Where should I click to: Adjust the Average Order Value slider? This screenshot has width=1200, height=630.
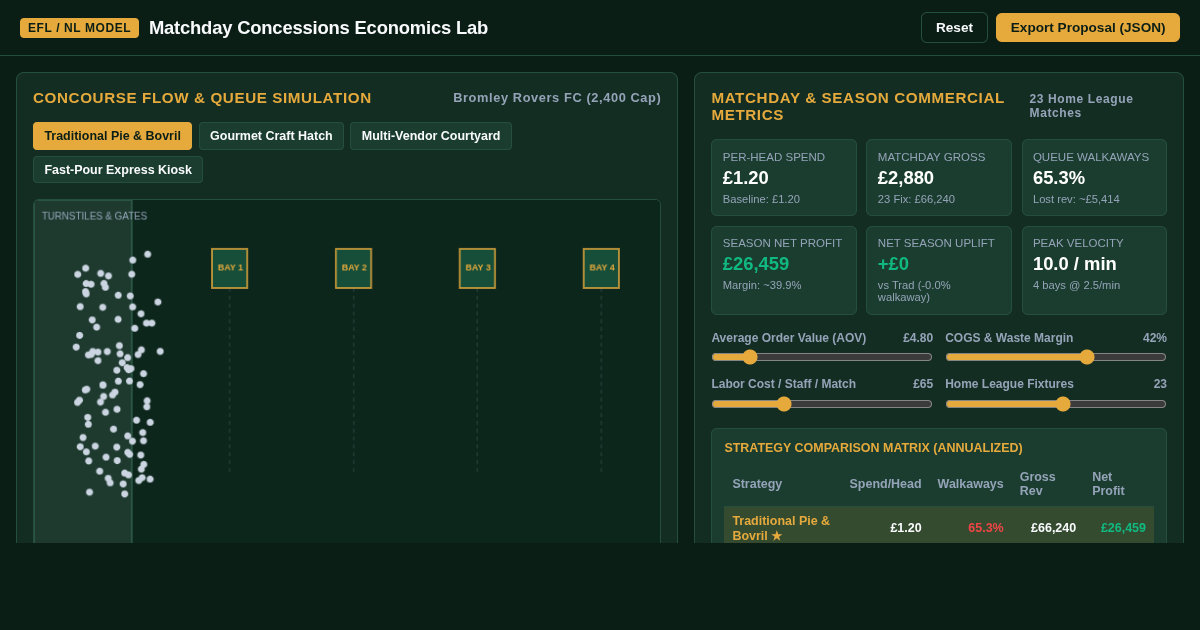click(822, 357)
